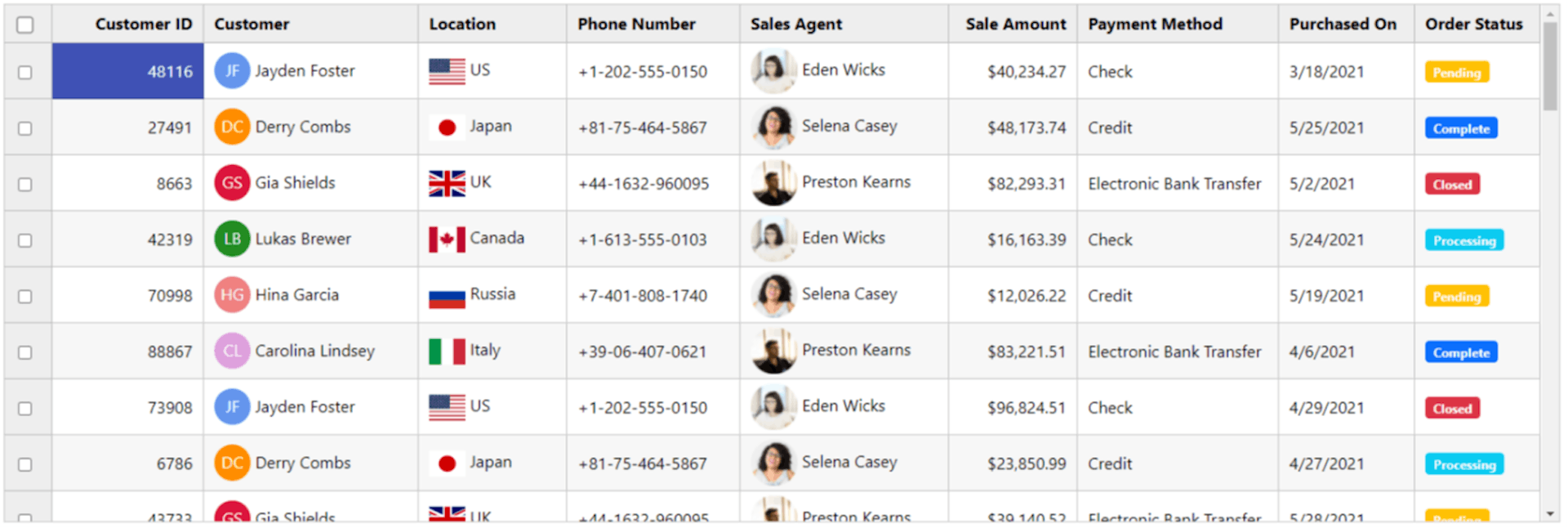Click the US flag in first row

click(447, 71)
